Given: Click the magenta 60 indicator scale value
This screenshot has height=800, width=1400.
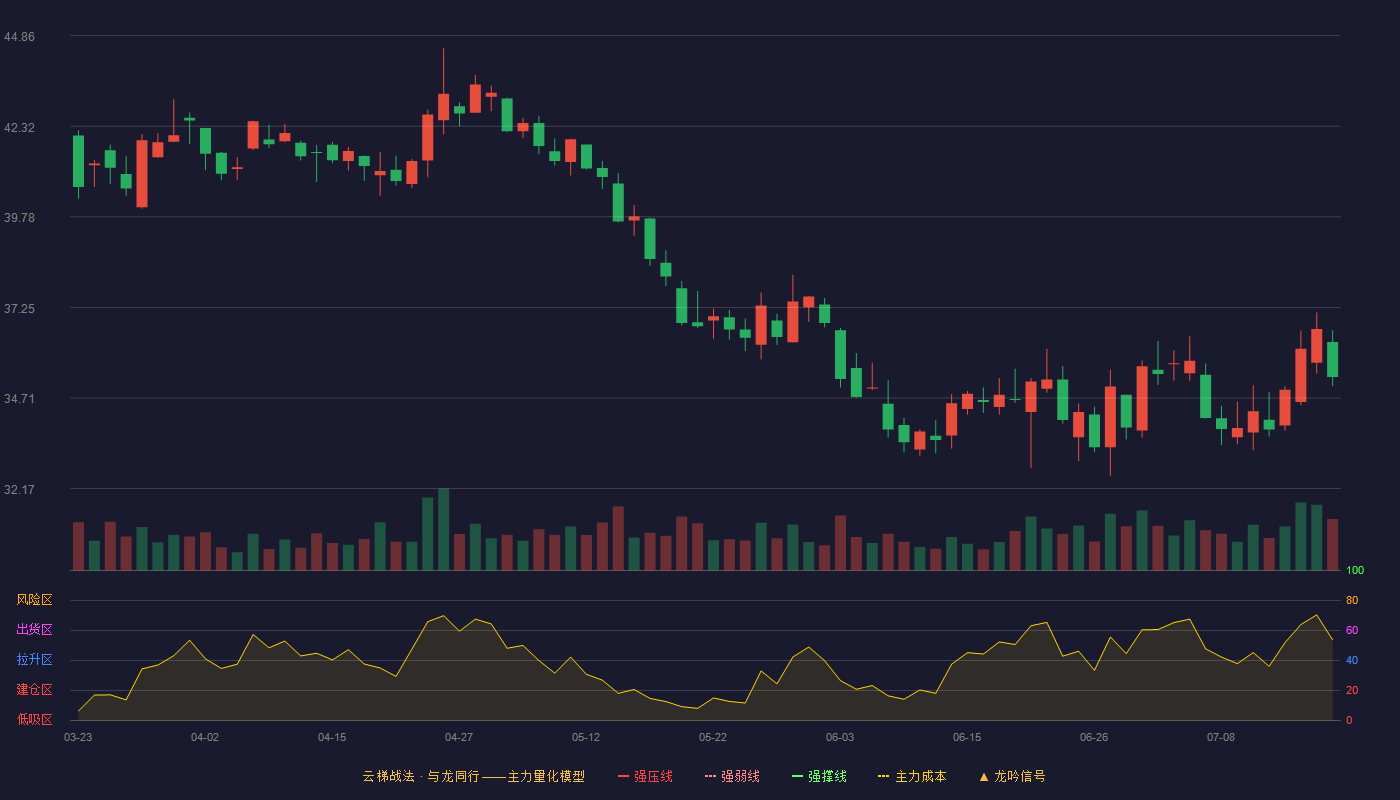Looking at the screenshot, I should point(1352,630).
